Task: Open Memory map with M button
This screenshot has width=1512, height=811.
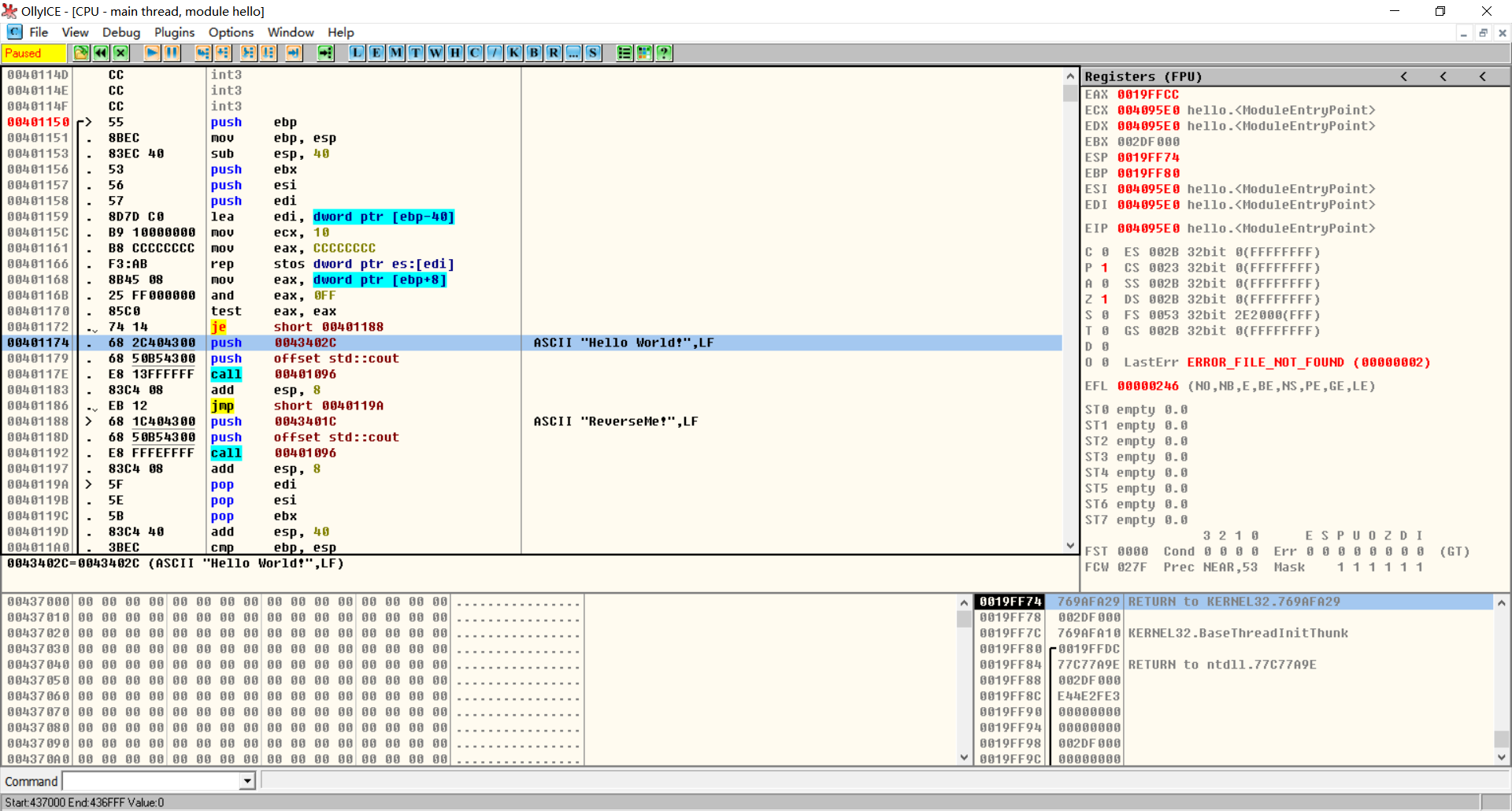Action: (396, 53)
